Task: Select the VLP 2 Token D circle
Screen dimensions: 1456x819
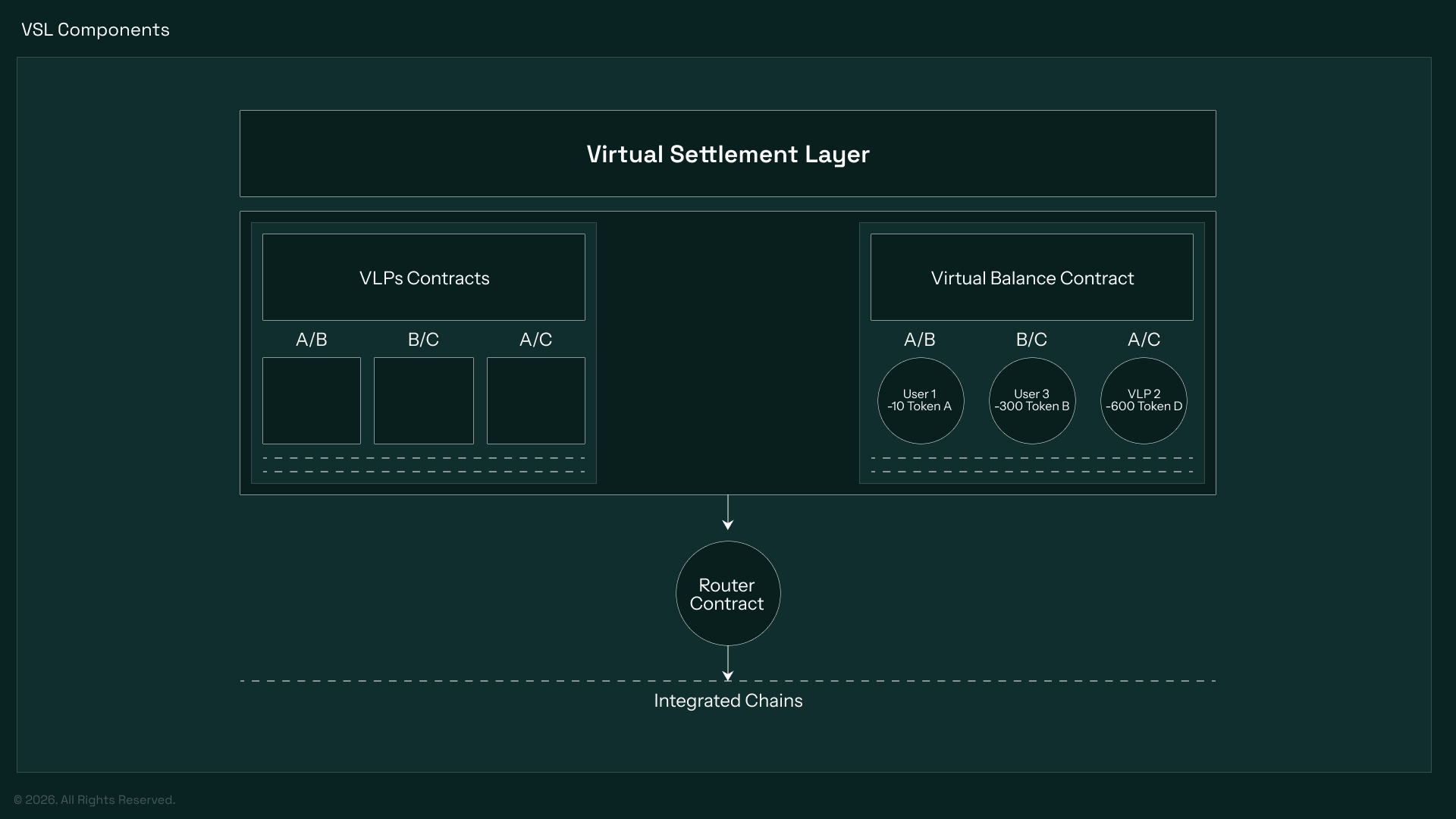Action: coord(1144,400)
